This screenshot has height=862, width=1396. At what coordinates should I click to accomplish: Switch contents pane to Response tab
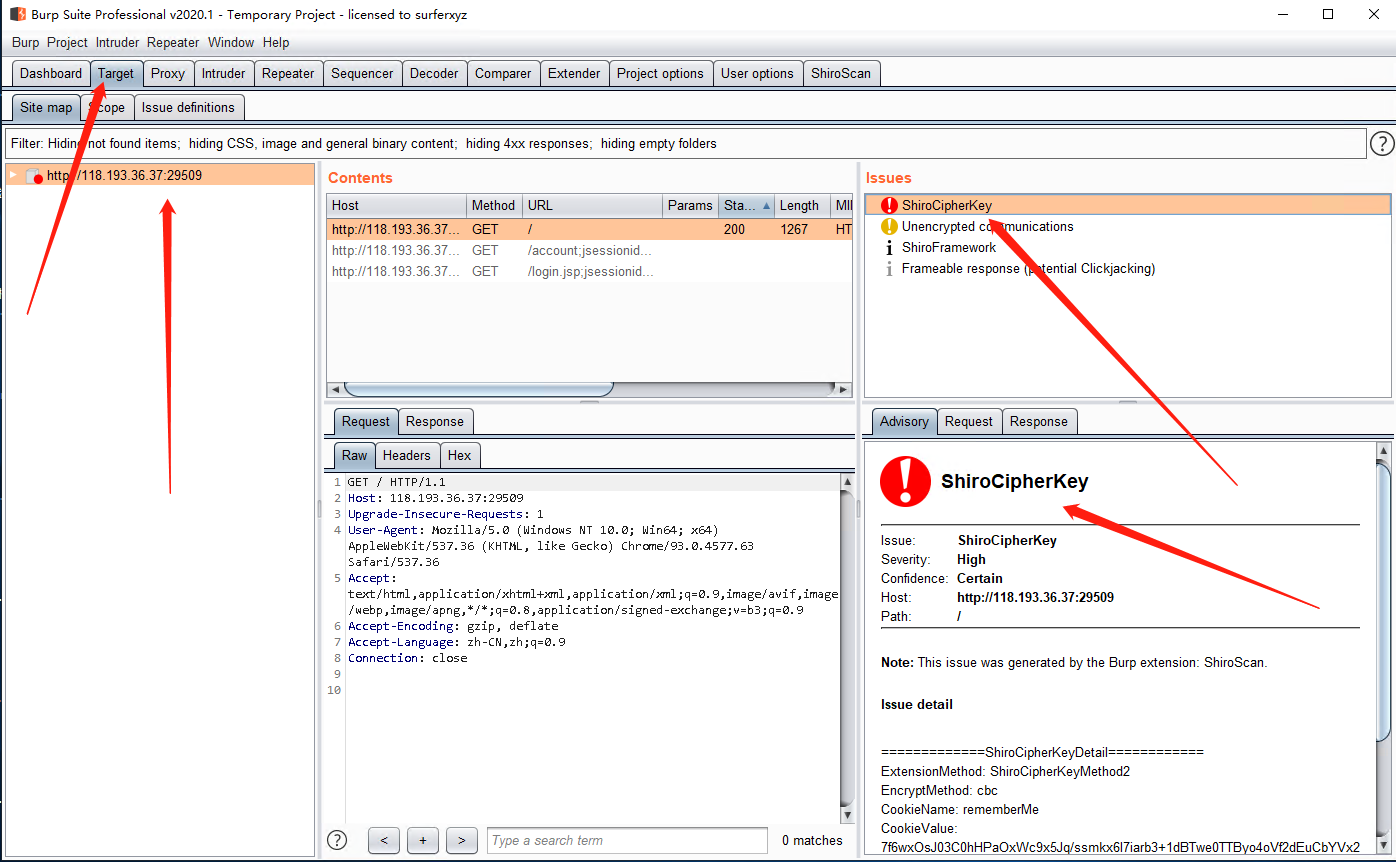click(435, 421)
